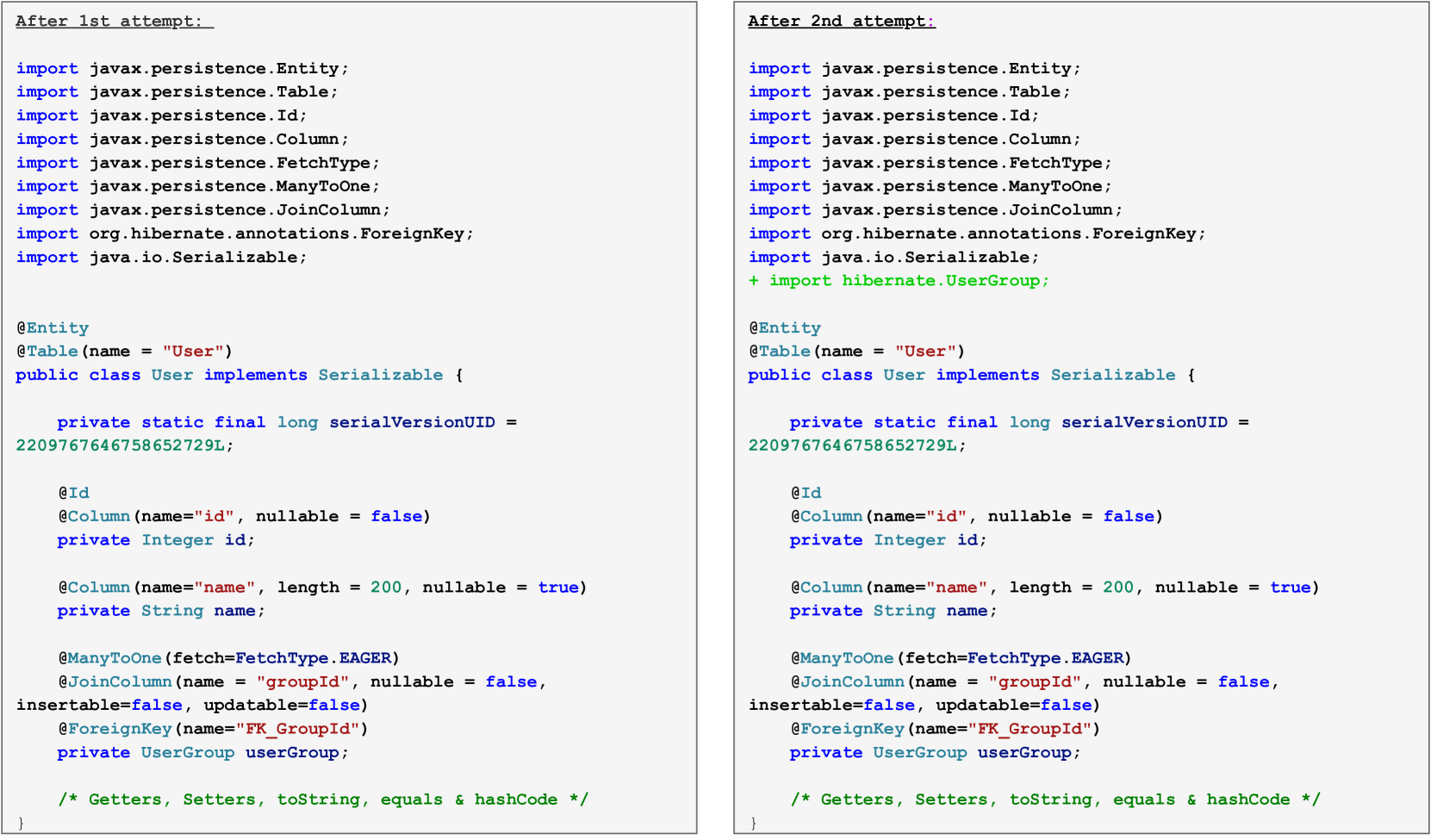Click the Serializable import in 2nd attempt code
Viewport: 1431px width, 840px height.
coord(894,257)
